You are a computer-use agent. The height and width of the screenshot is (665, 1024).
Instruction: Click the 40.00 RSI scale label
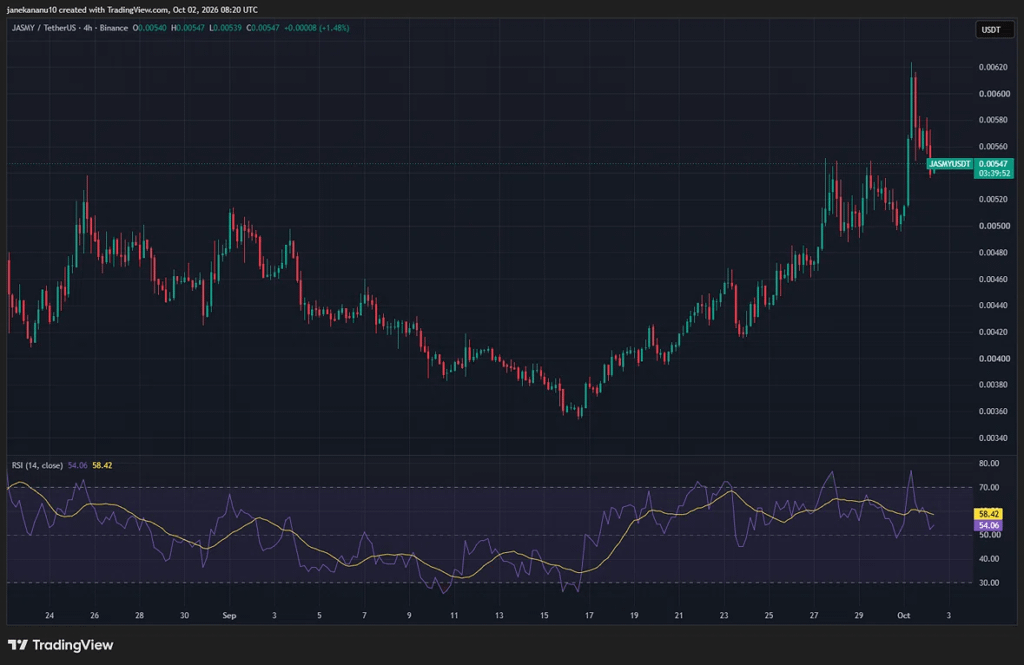click(989, 559)
